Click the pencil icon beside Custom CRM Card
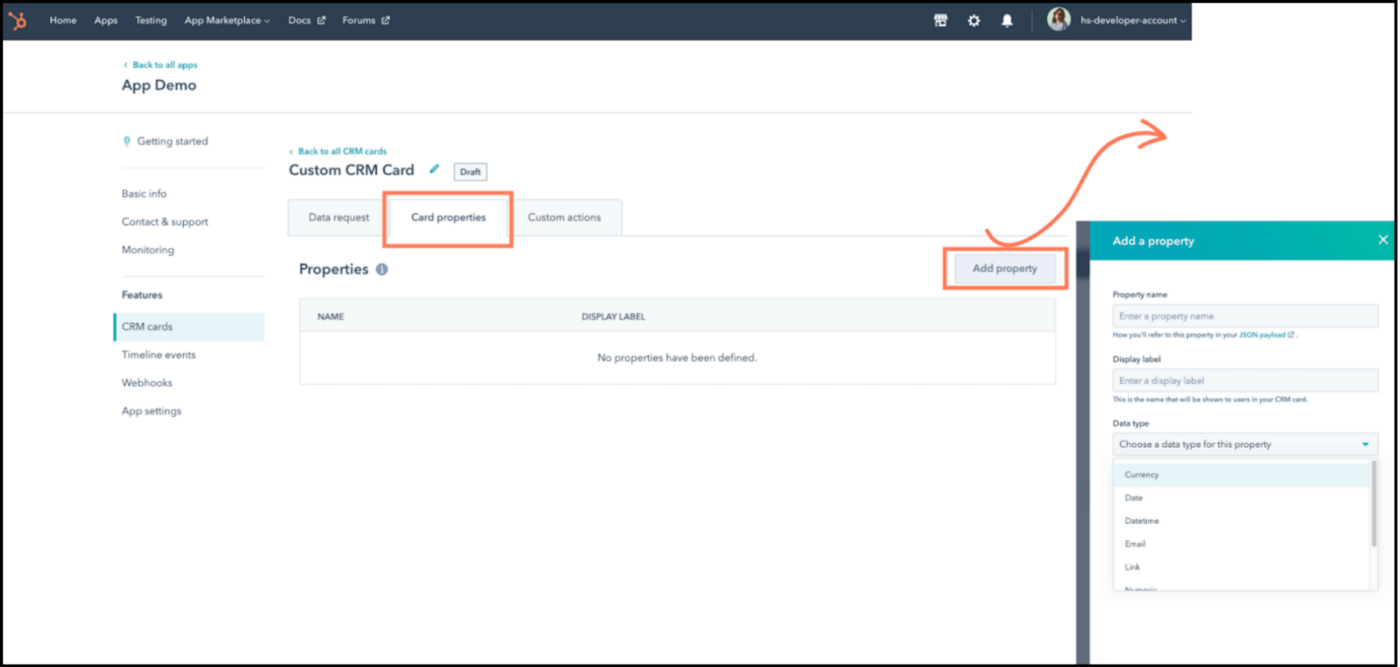1400x667 pixels. pos(434,170)
